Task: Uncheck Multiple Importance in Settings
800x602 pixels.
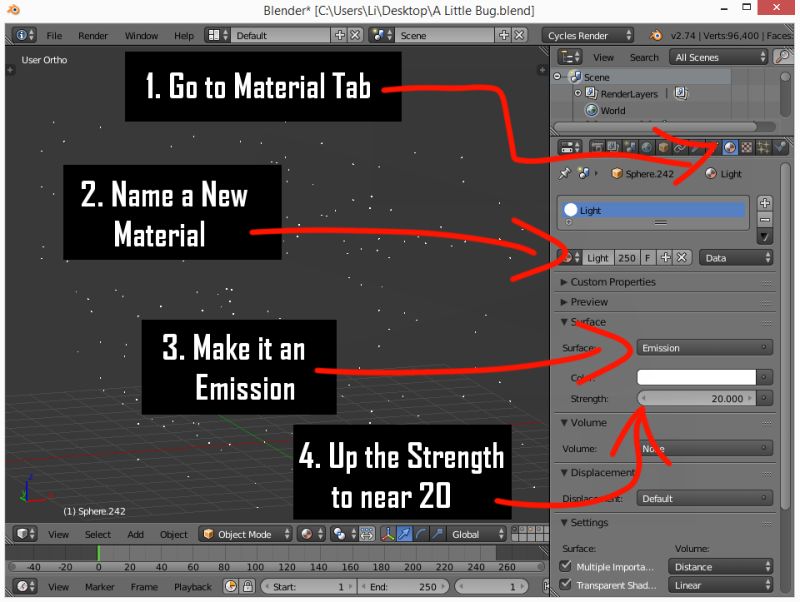Action: [564, 565]
